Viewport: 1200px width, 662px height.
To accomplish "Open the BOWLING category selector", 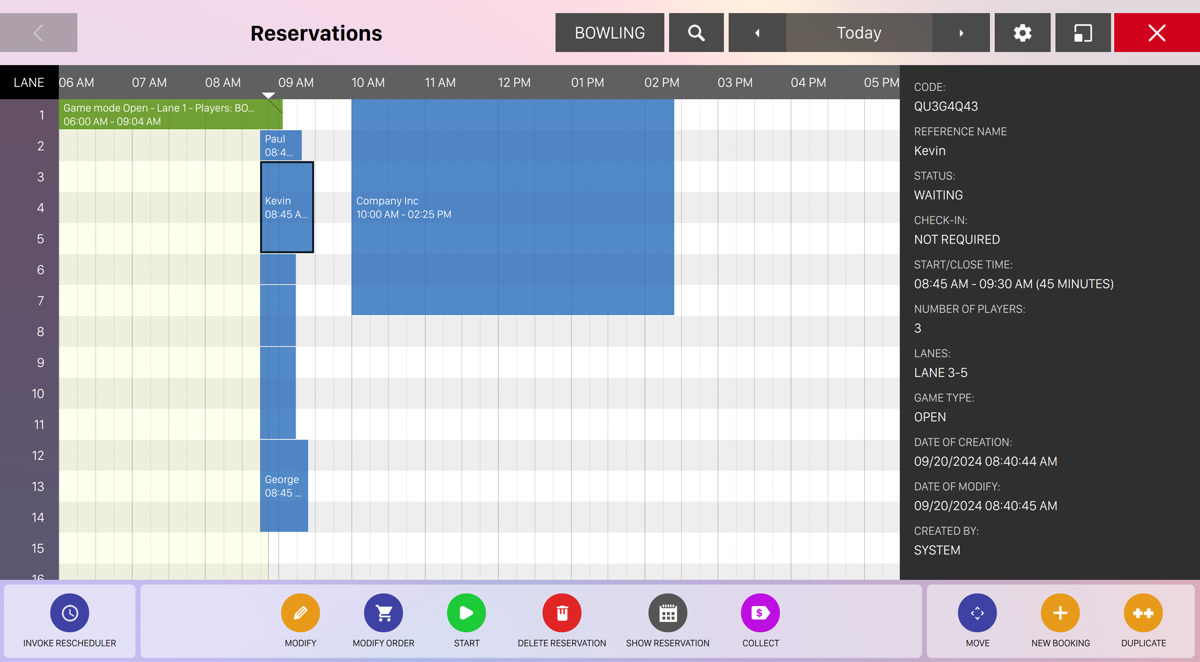I will coord(609,33).
